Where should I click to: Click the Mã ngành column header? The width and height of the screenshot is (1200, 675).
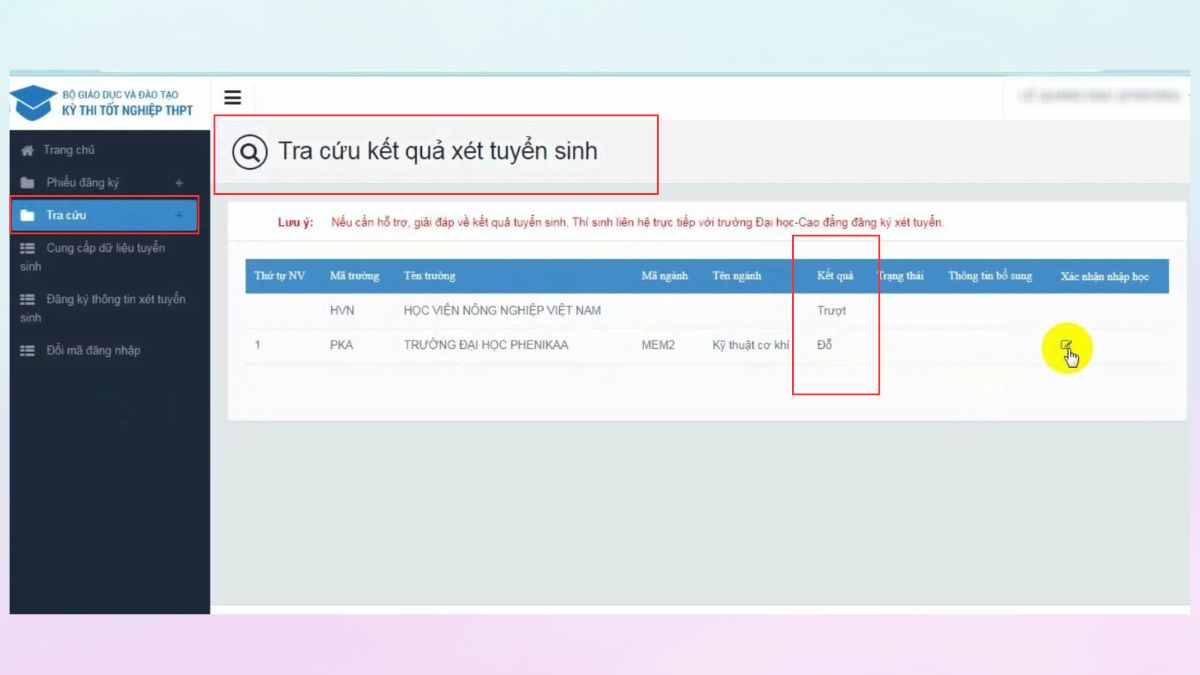click(x=665, y=276)
